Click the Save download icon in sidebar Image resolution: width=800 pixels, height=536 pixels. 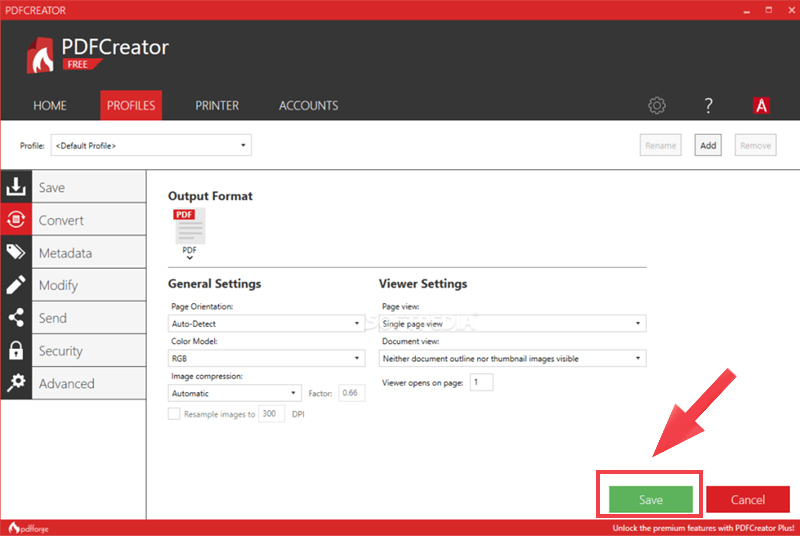pos(16,187)
